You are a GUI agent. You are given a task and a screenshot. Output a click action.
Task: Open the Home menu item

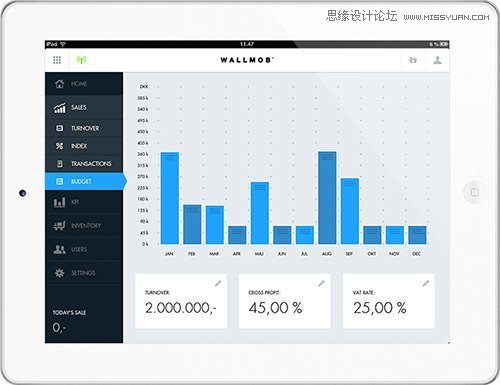click(x=84, y=84)
